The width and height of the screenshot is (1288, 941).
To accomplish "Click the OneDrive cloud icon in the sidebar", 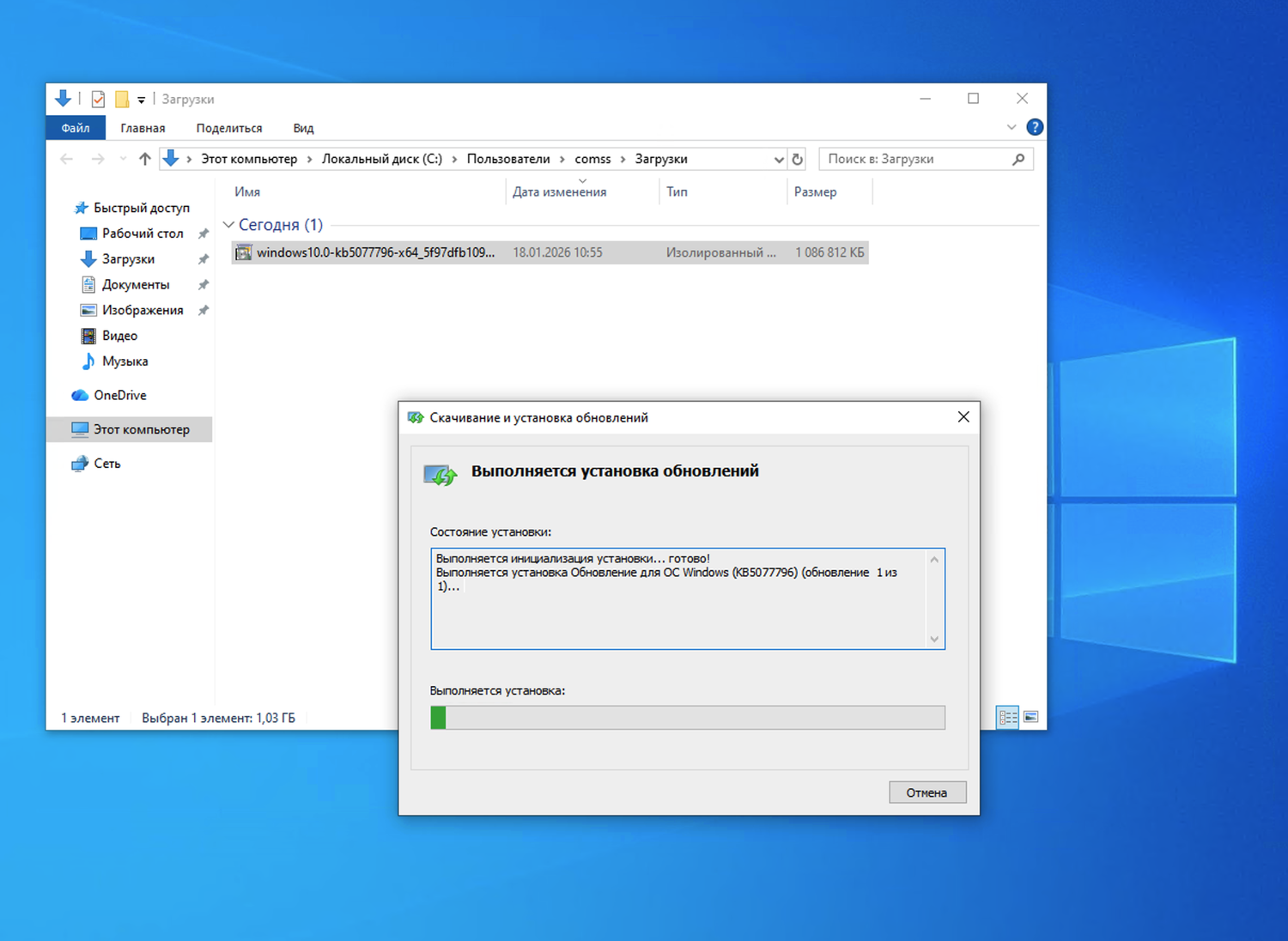I will click(80, 396).
